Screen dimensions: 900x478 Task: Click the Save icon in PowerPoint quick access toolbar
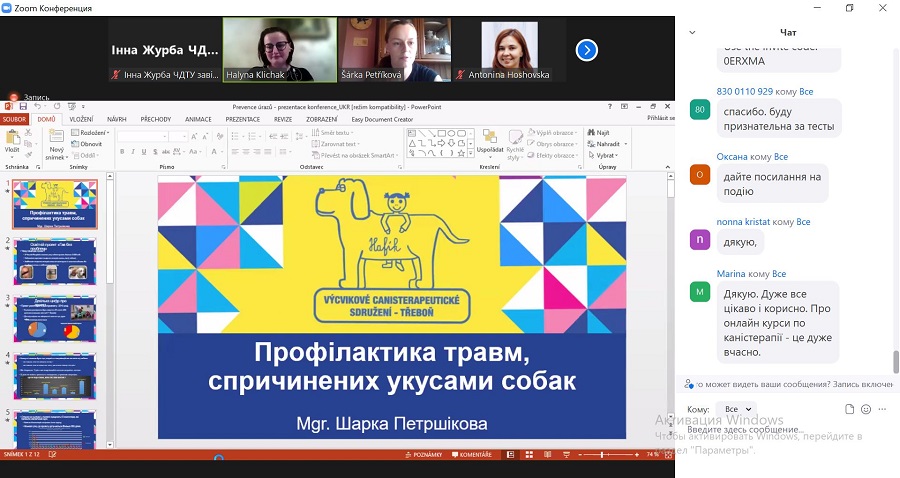[23, 107]
